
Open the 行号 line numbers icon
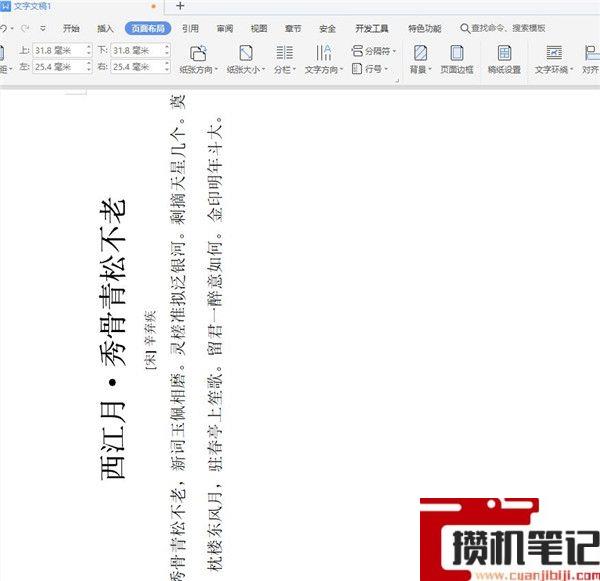[x=357, y=69]
